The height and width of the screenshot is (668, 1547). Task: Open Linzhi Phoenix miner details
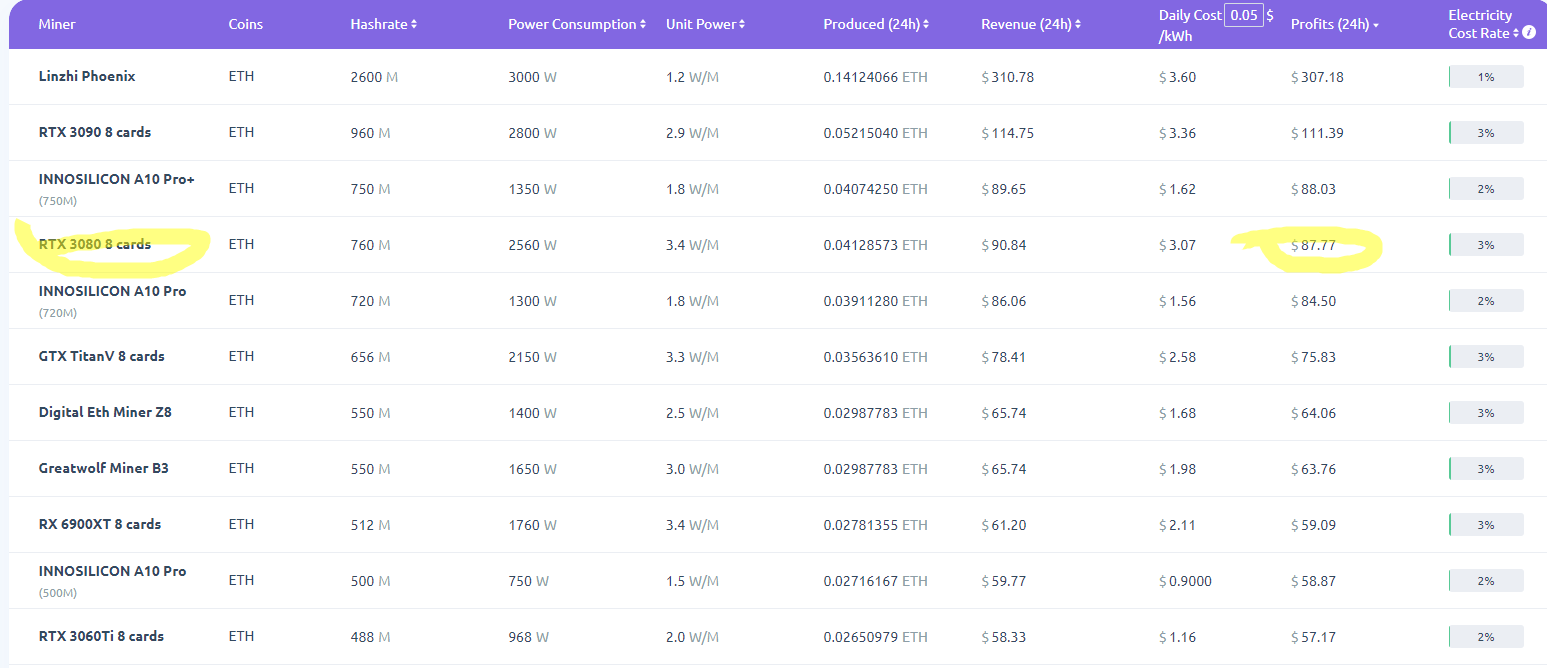[x=87, y=76]
